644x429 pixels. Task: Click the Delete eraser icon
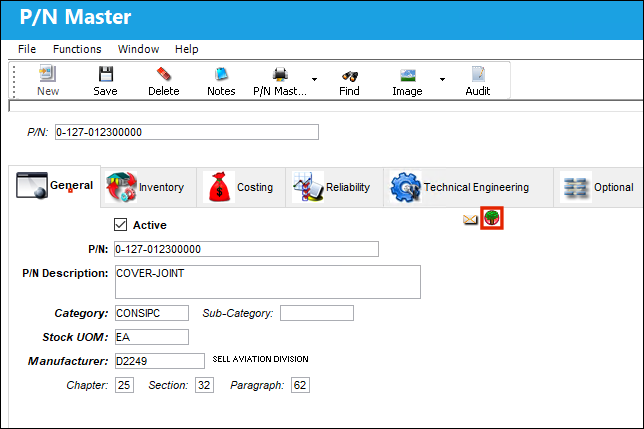(x=163, y=74)
